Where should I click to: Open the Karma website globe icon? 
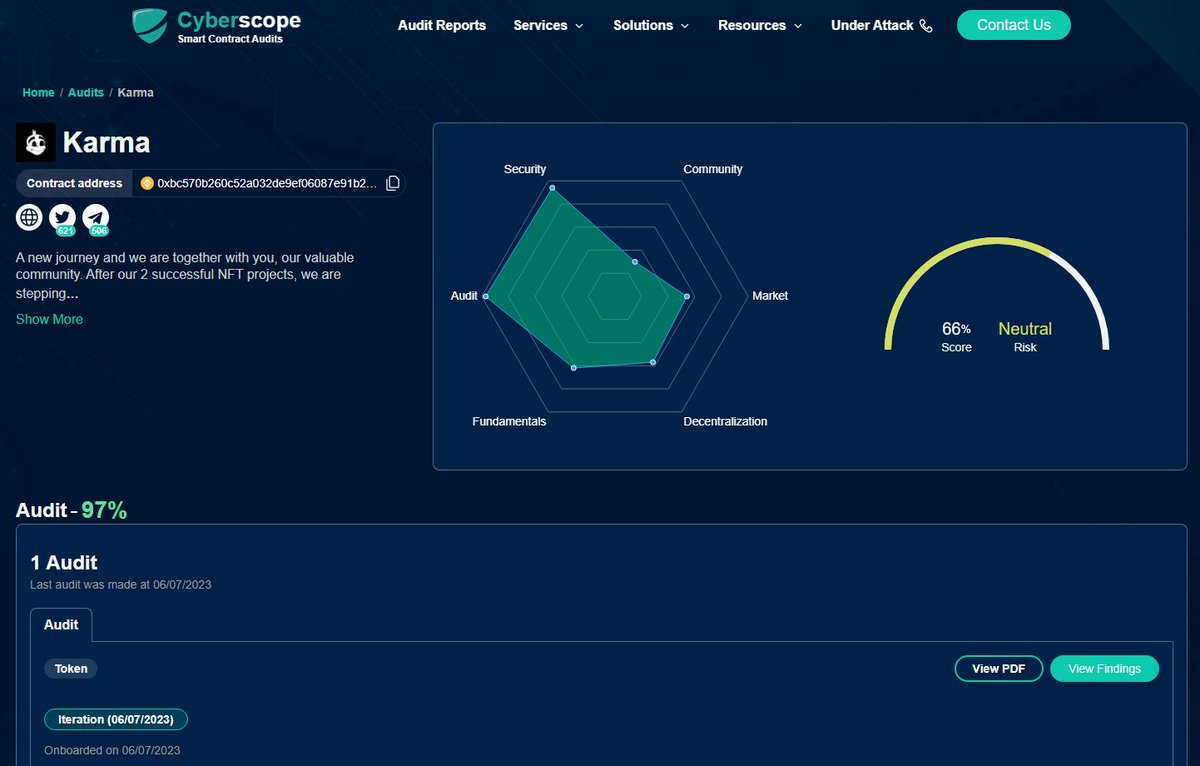[x=30, y=217]
